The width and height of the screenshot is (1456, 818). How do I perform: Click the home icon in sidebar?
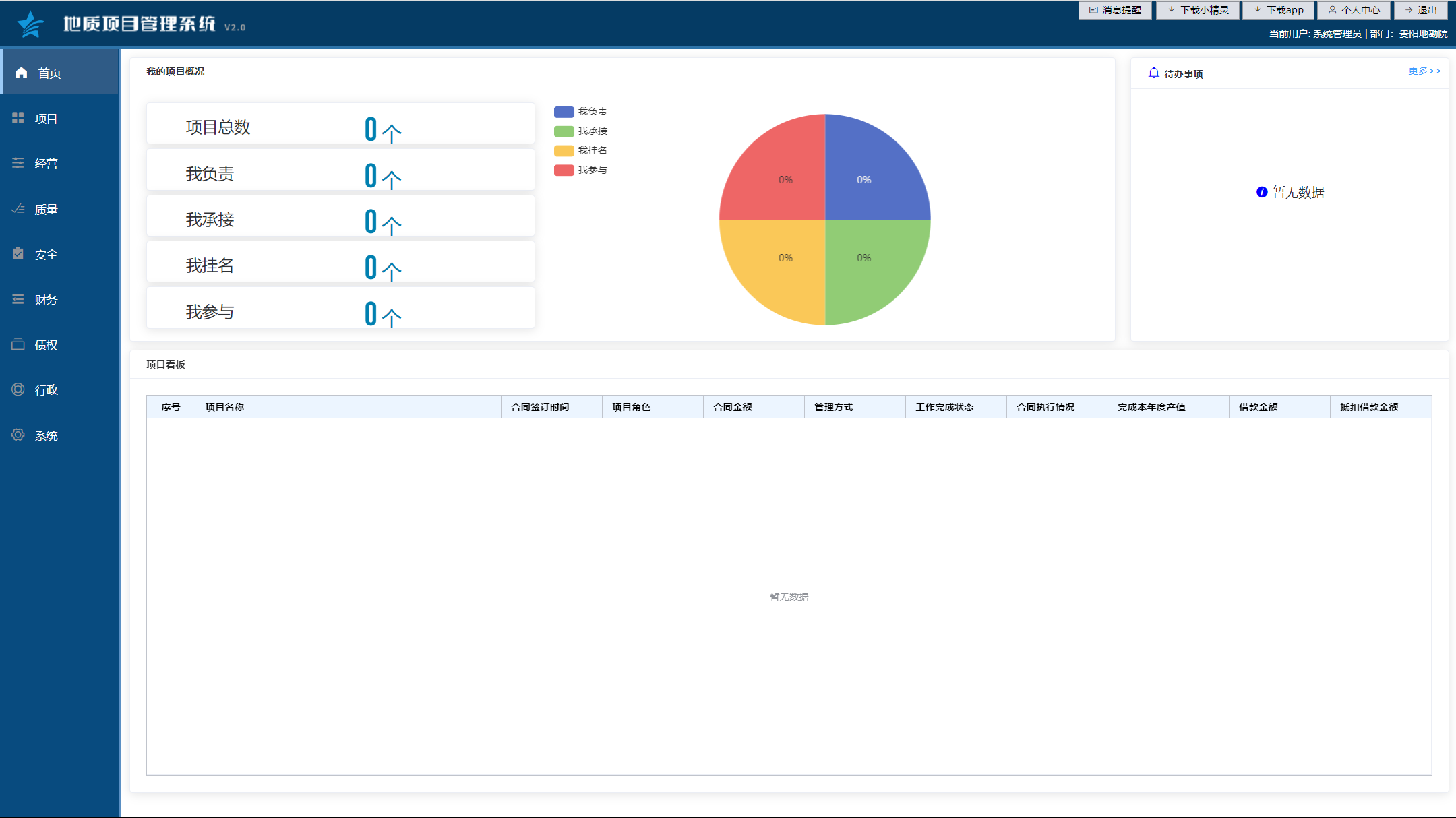pos(22,73)
